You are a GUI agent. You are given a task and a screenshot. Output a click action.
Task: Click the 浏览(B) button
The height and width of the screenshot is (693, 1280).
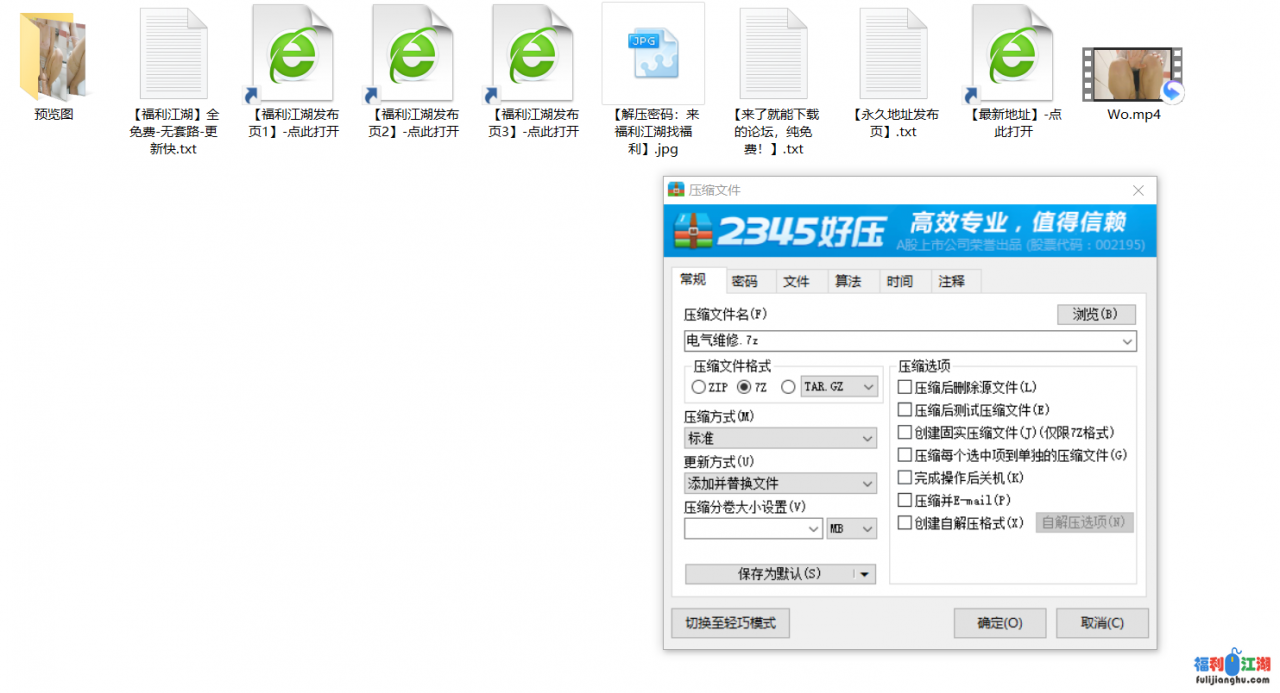(x=1096, y=314)
